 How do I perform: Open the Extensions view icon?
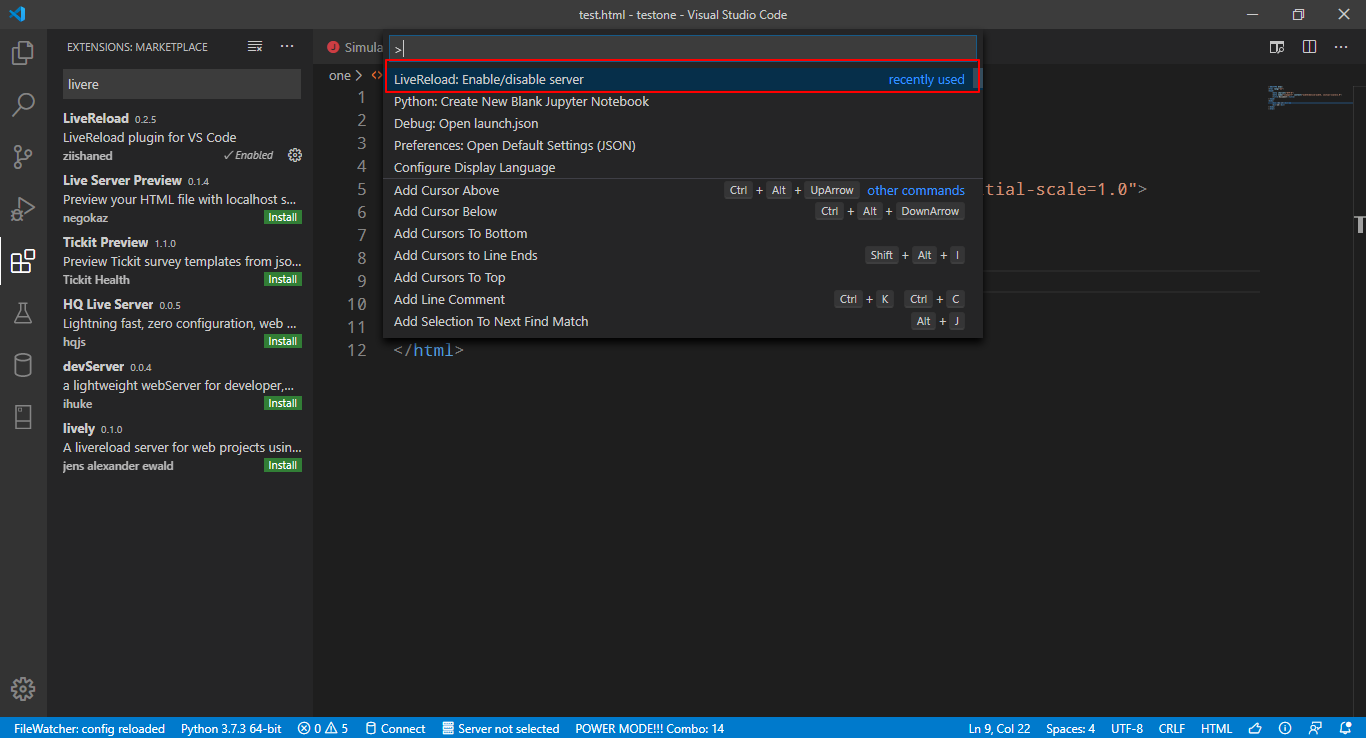[23, 262]
